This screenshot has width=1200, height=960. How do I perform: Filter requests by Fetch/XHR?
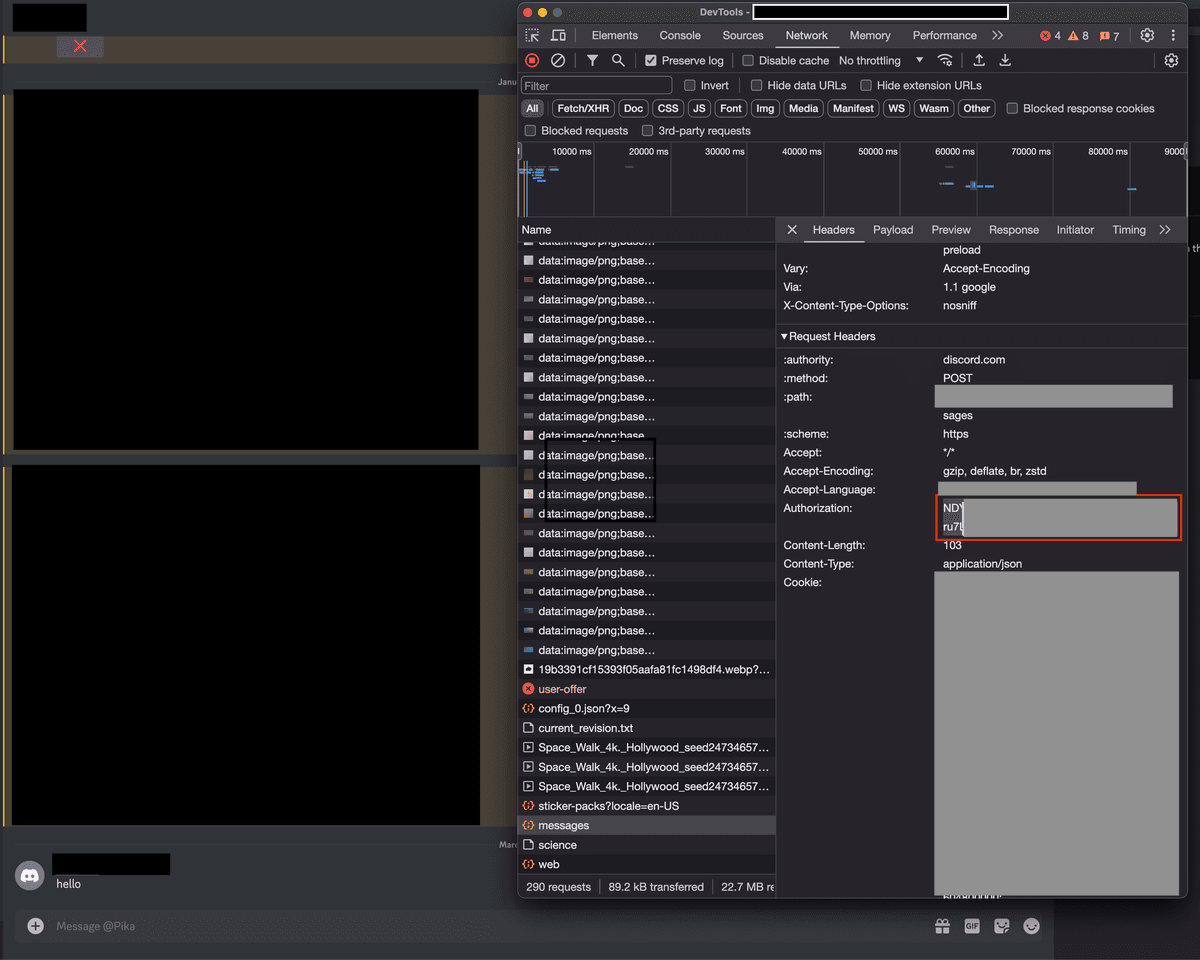[x=583, y=109]
